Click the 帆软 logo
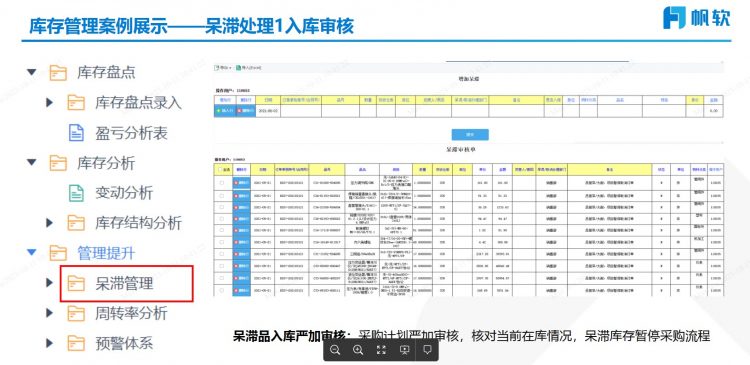 click(696, 18)
